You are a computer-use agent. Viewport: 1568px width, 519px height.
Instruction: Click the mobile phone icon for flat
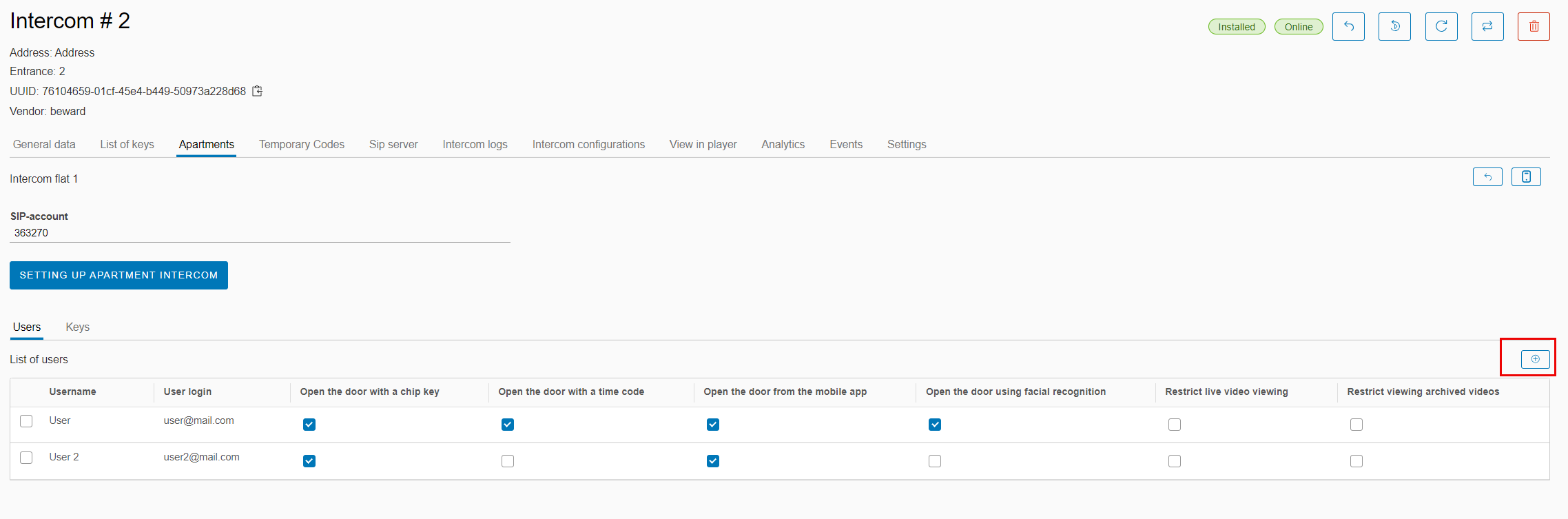point(1525,177)
